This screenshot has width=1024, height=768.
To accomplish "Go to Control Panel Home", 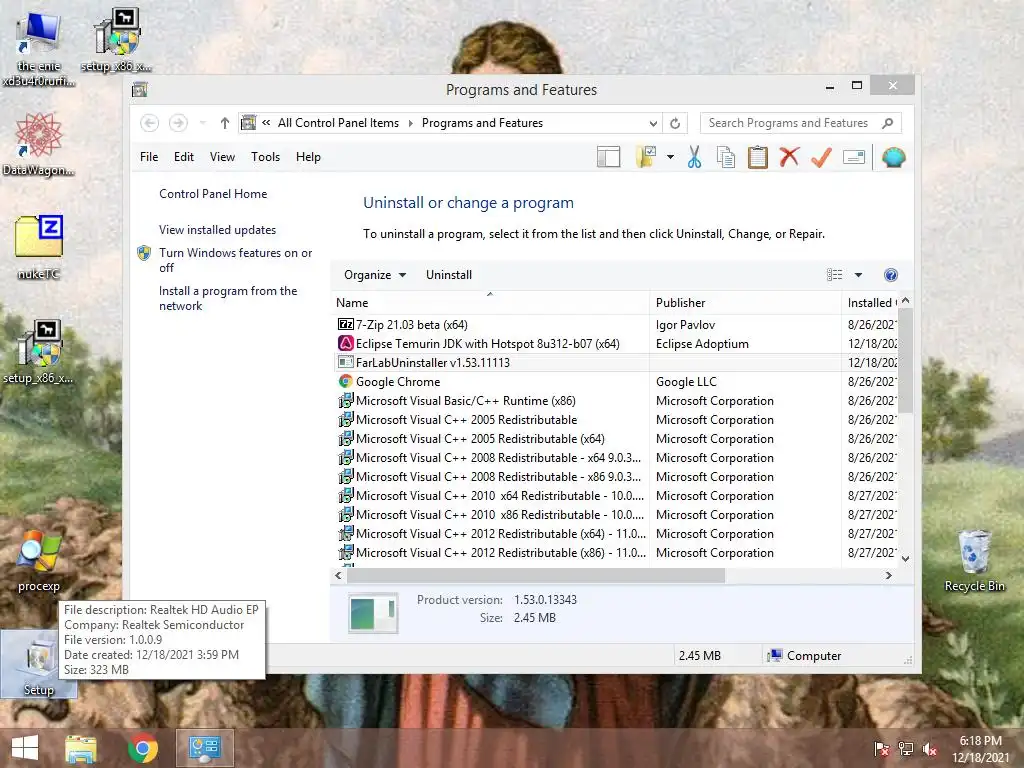I will [213, 194].
